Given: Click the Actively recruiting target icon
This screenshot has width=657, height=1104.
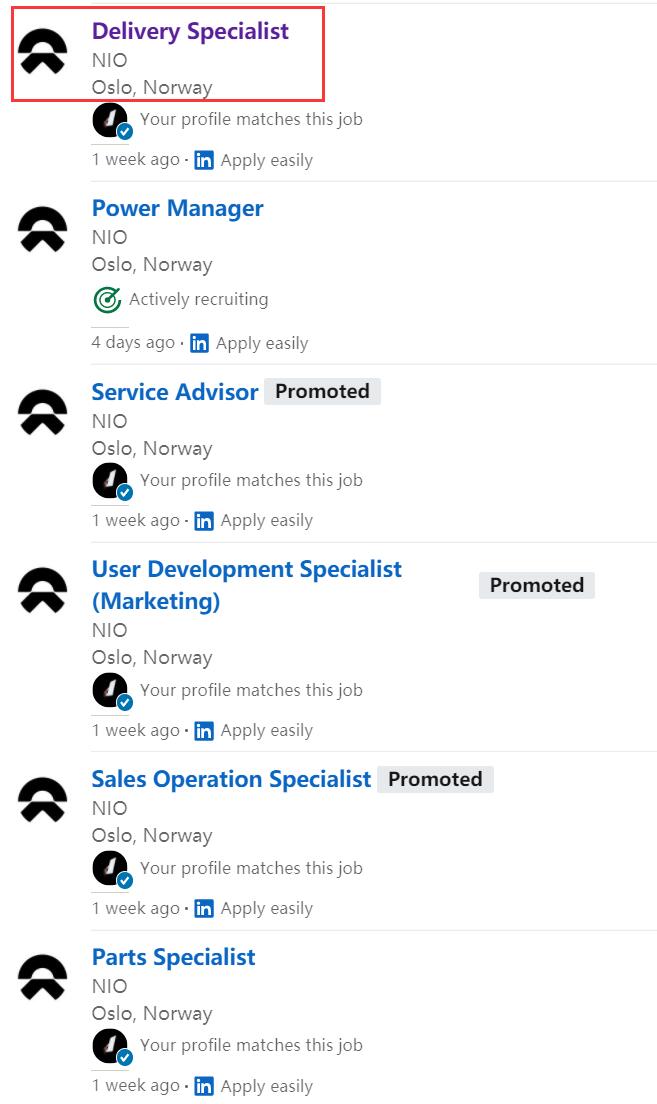Looking at the screenshot, I should pyautogui.click(x=106, y=299).
